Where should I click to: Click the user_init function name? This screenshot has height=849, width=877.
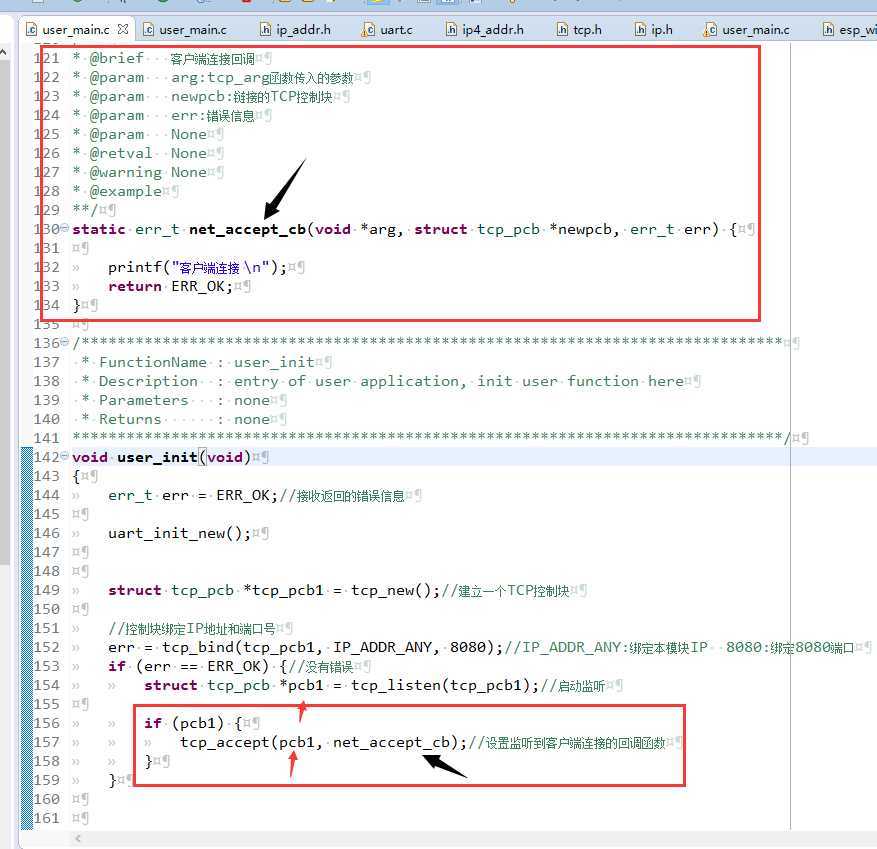tap(157, 457)
